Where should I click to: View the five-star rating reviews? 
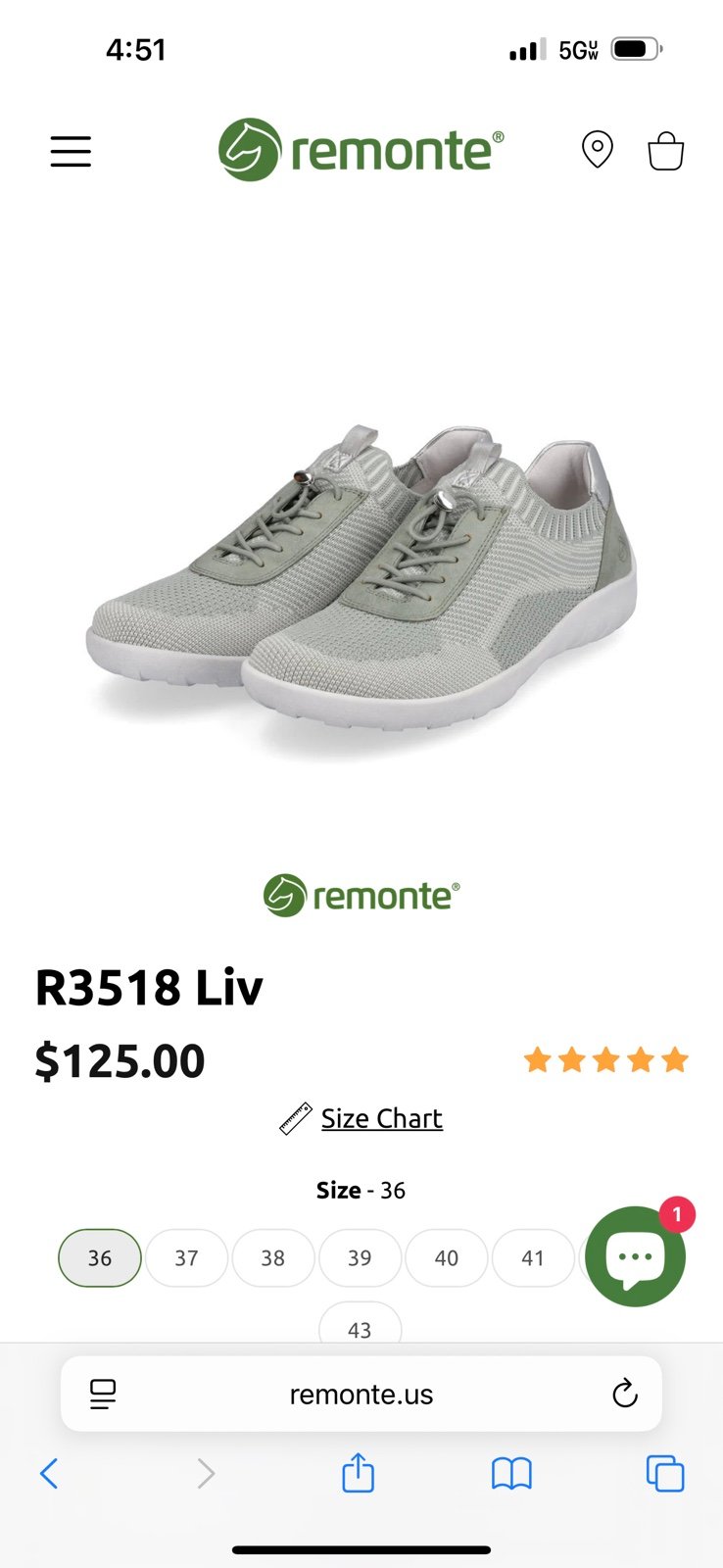coord(606,1059)
